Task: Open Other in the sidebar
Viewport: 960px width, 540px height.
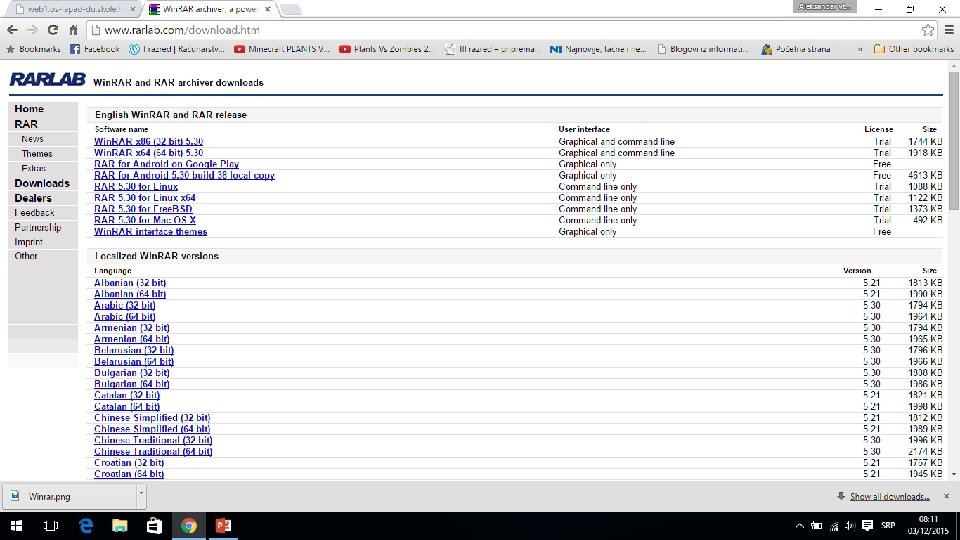Action: point(26,256)
